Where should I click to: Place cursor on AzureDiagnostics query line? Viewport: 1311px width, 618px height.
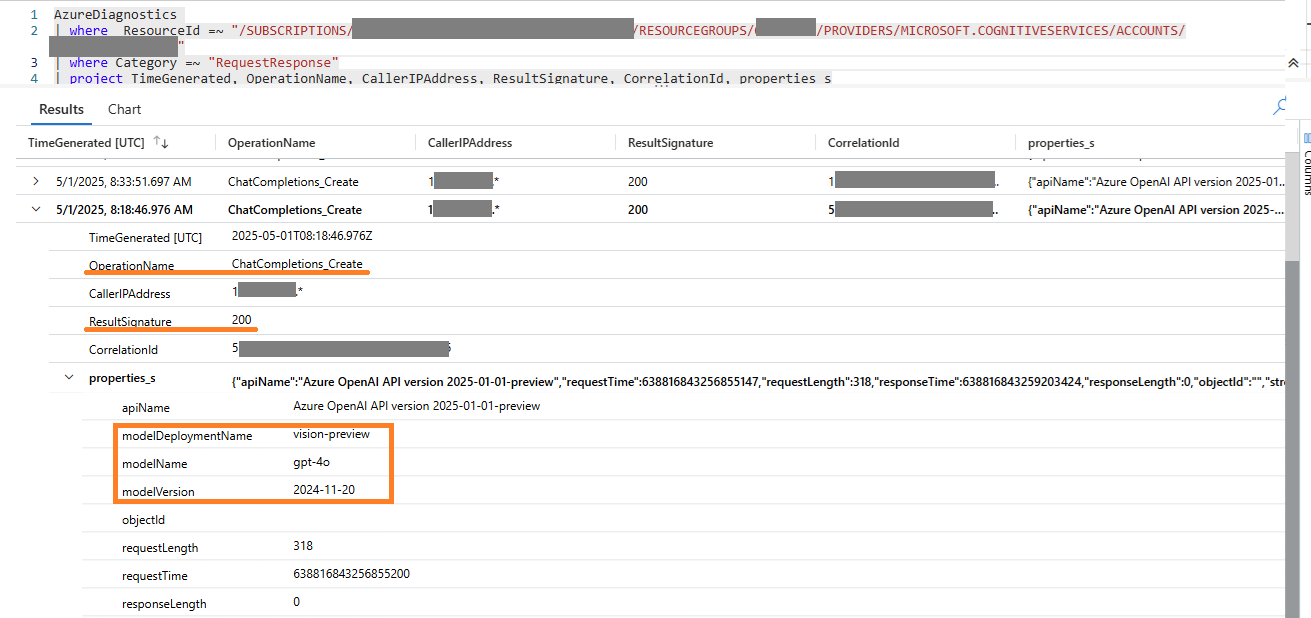coord(116,15)
